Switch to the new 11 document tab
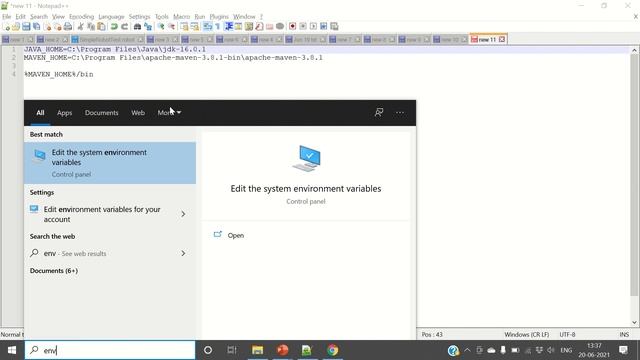The width and height of the screenshot is (640, 360). pyautogui.click(x=487, y=40)
